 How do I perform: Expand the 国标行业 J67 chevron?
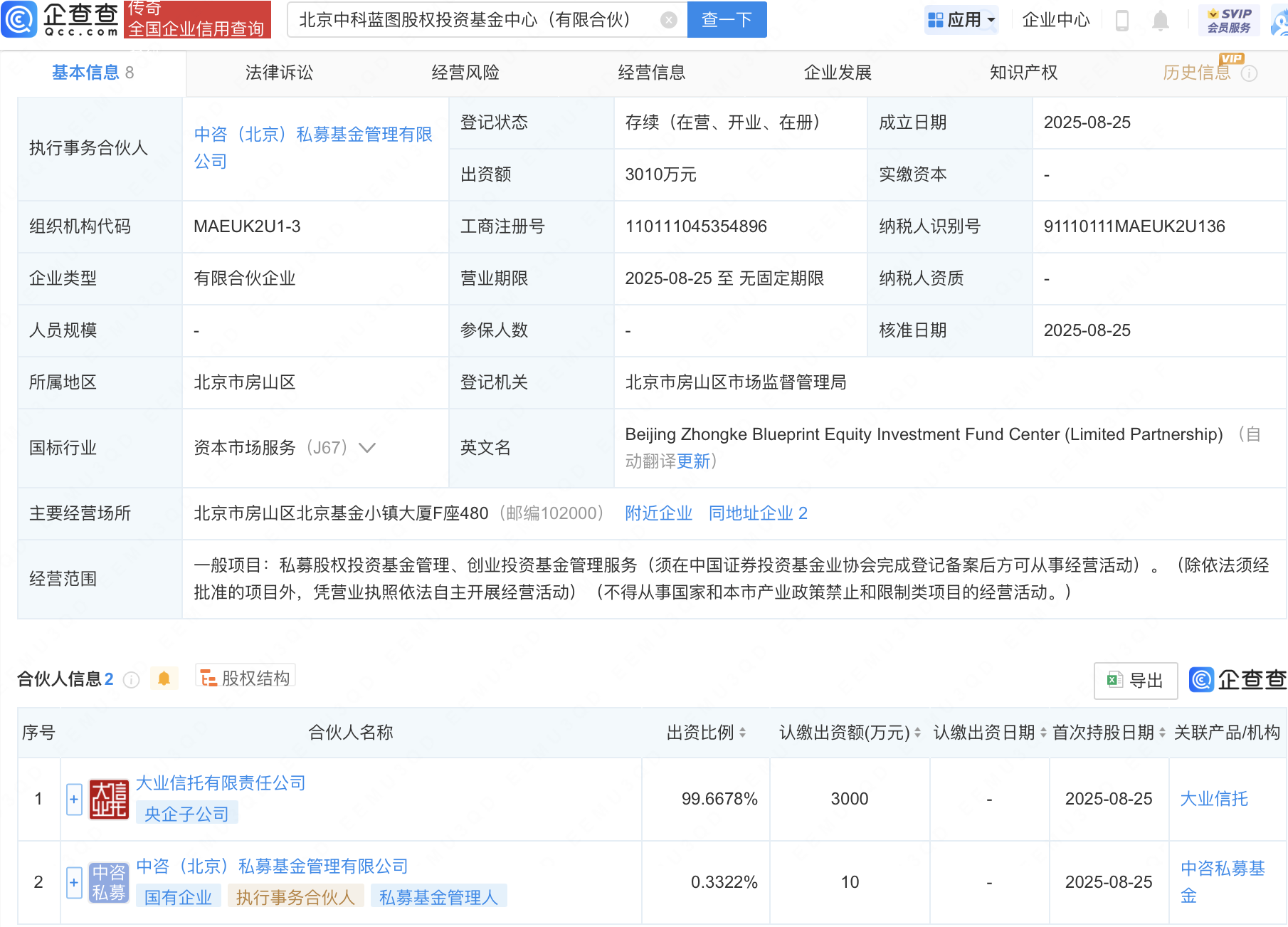coord(367,448)
